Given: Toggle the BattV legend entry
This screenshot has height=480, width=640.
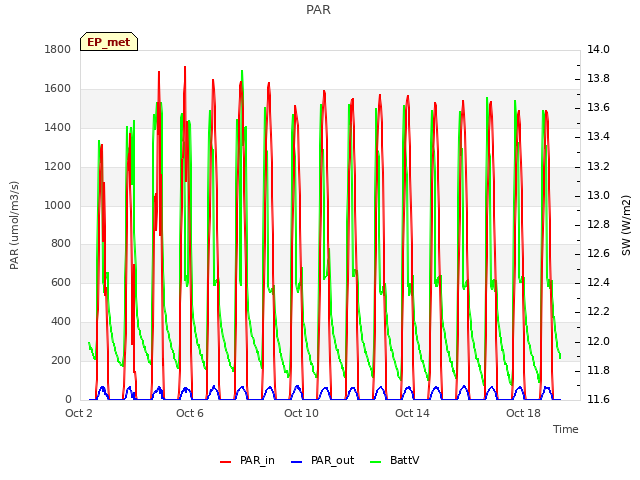Looking at the screenshot, I should click(x=394, y=461).
